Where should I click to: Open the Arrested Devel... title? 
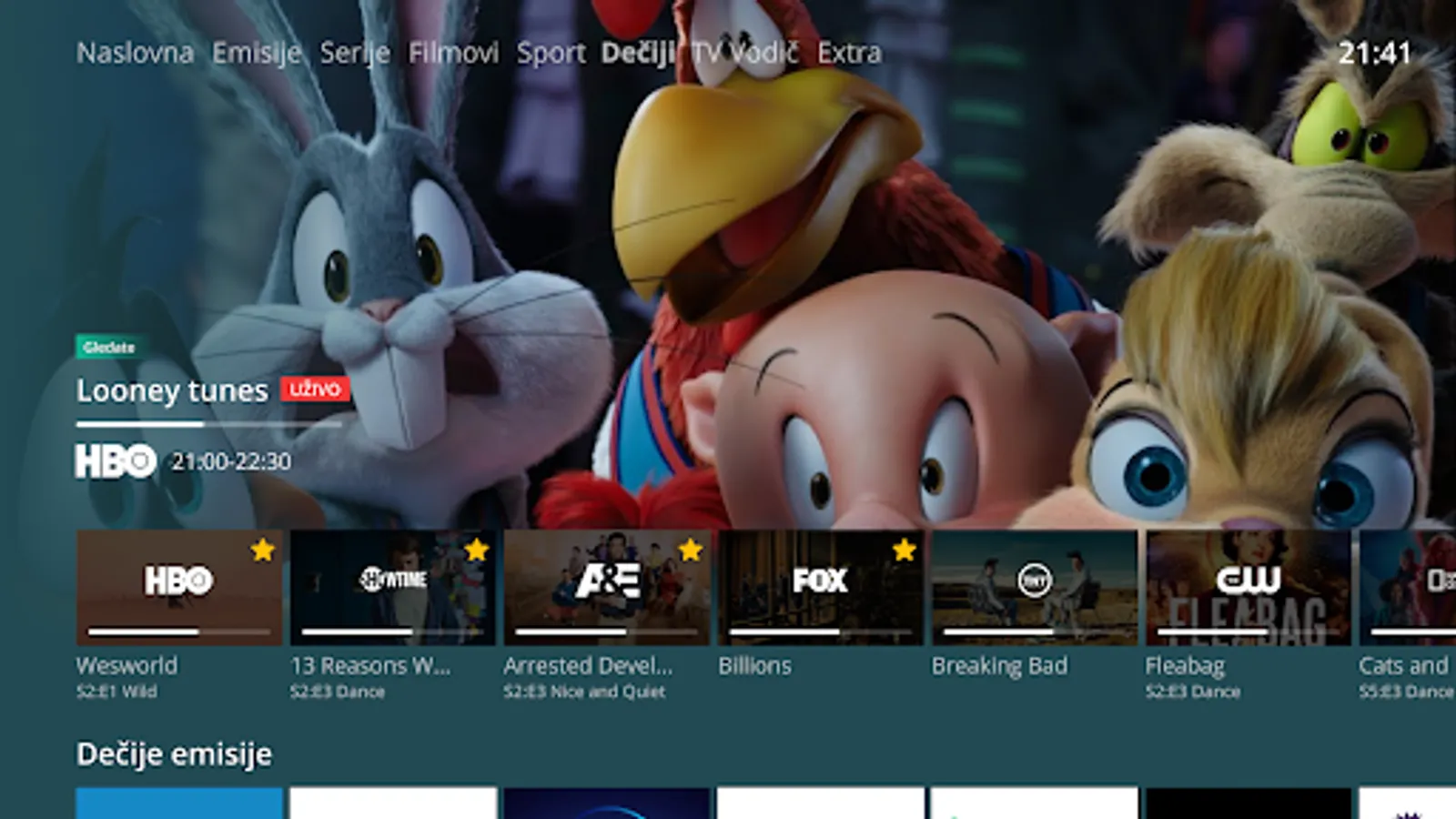[x=588, y=665]
